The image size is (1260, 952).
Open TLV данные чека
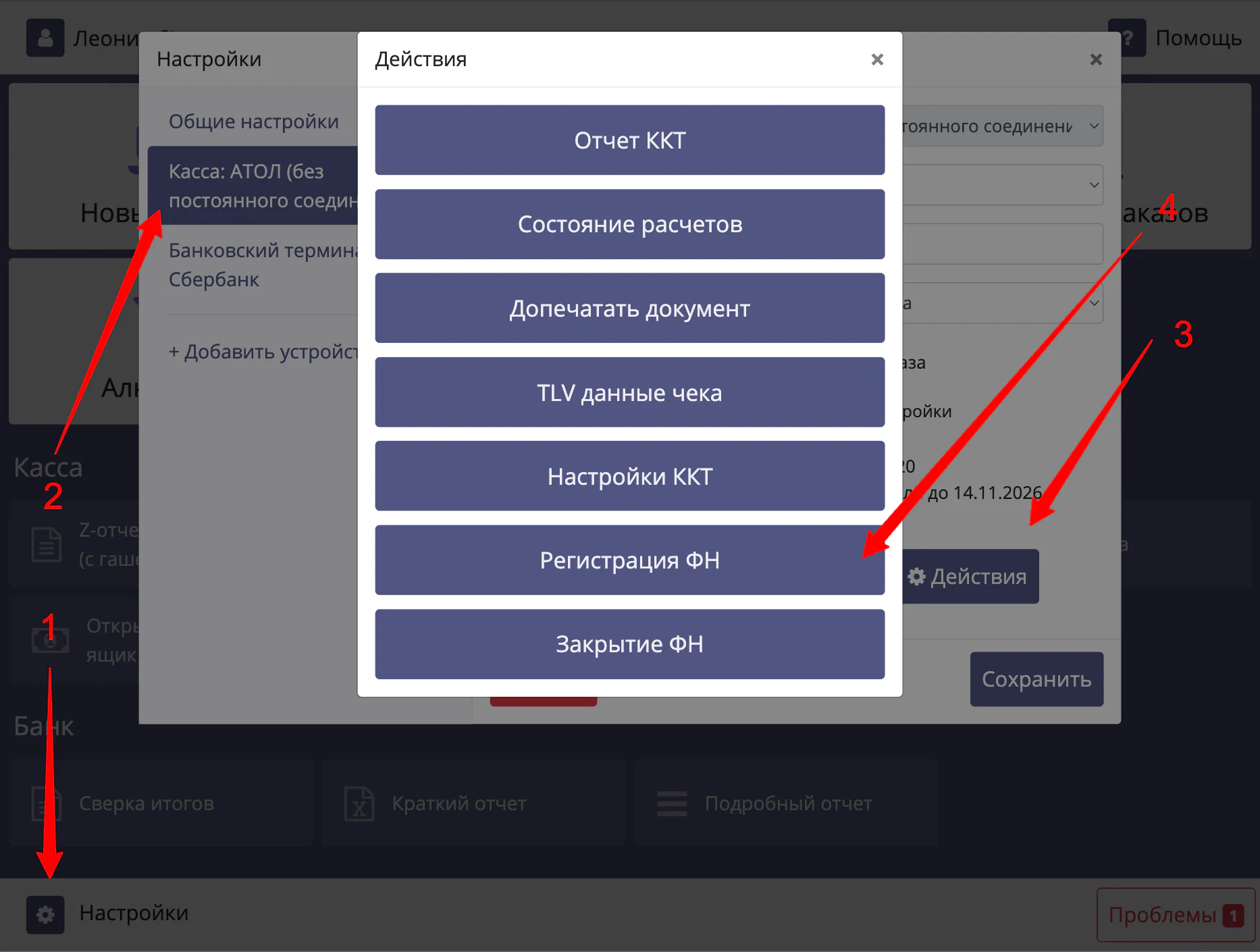click(629, 392)
